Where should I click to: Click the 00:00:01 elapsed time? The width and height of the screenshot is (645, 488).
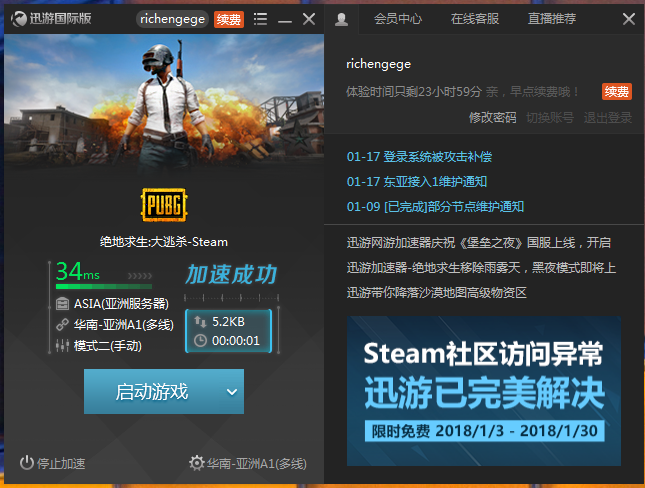point(236,341)
